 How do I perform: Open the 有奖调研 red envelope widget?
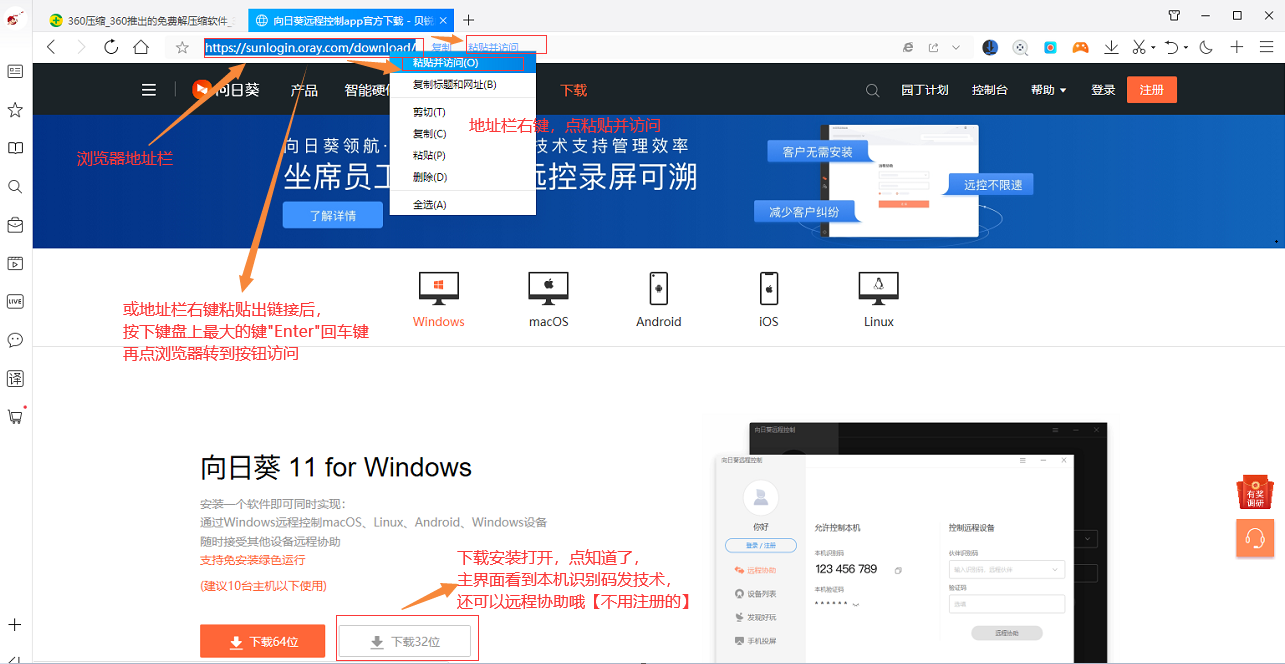coord(1255,493)
